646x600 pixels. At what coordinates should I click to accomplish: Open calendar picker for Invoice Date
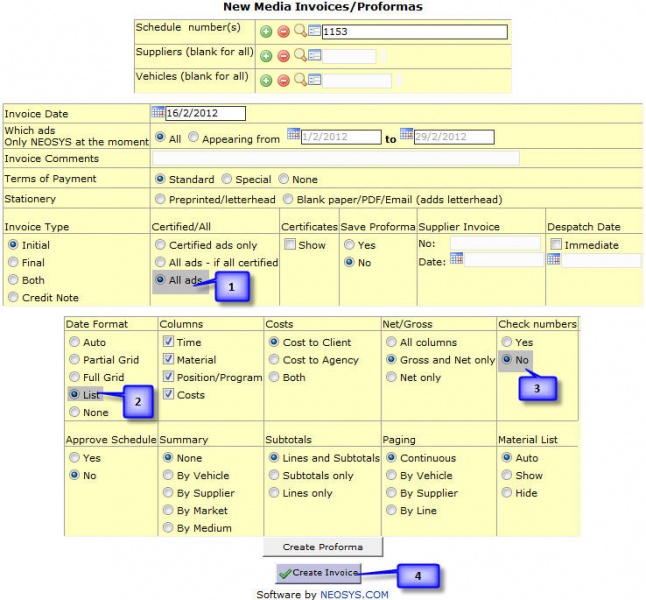pos(158,112)
